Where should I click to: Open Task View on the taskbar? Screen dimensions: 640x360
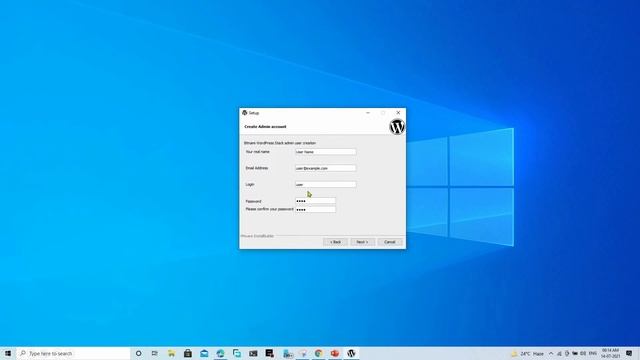(155, 353)
